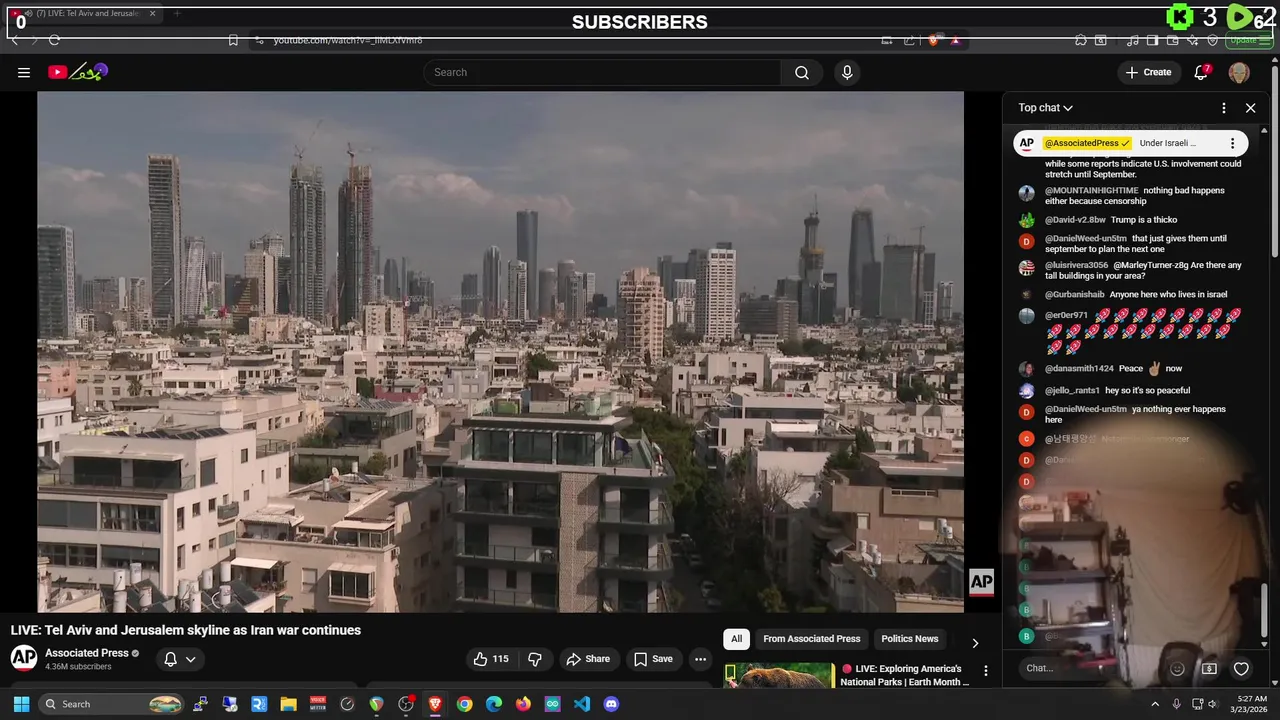The width and height of the screenshot is (1280, 720).
Task: Click the Windows taskbar Search box
Action: [x=112, y=704]
